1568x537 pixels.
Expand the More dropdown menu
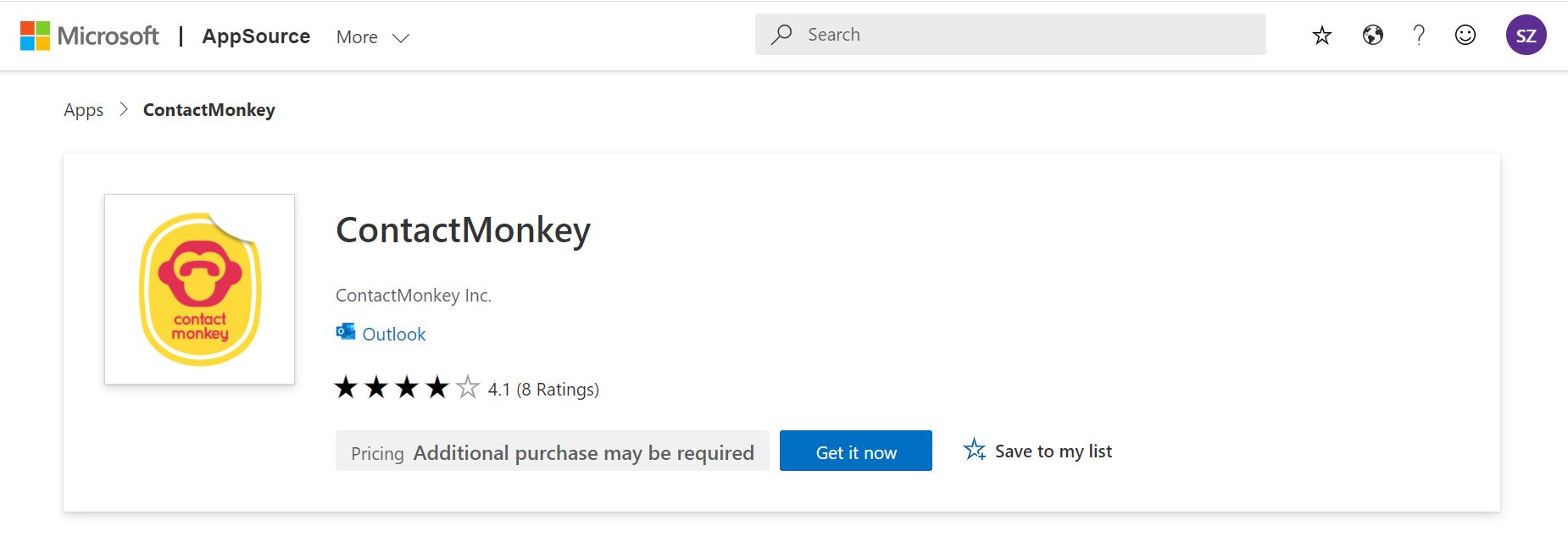tap(373, 37)
